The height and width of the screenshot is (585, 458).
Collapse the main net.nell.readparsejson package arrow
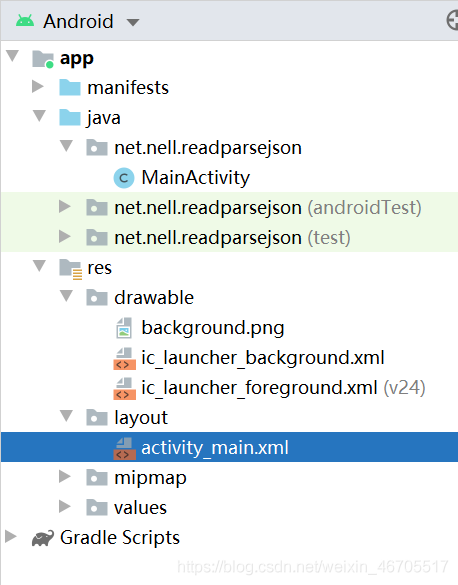[66, 146]
